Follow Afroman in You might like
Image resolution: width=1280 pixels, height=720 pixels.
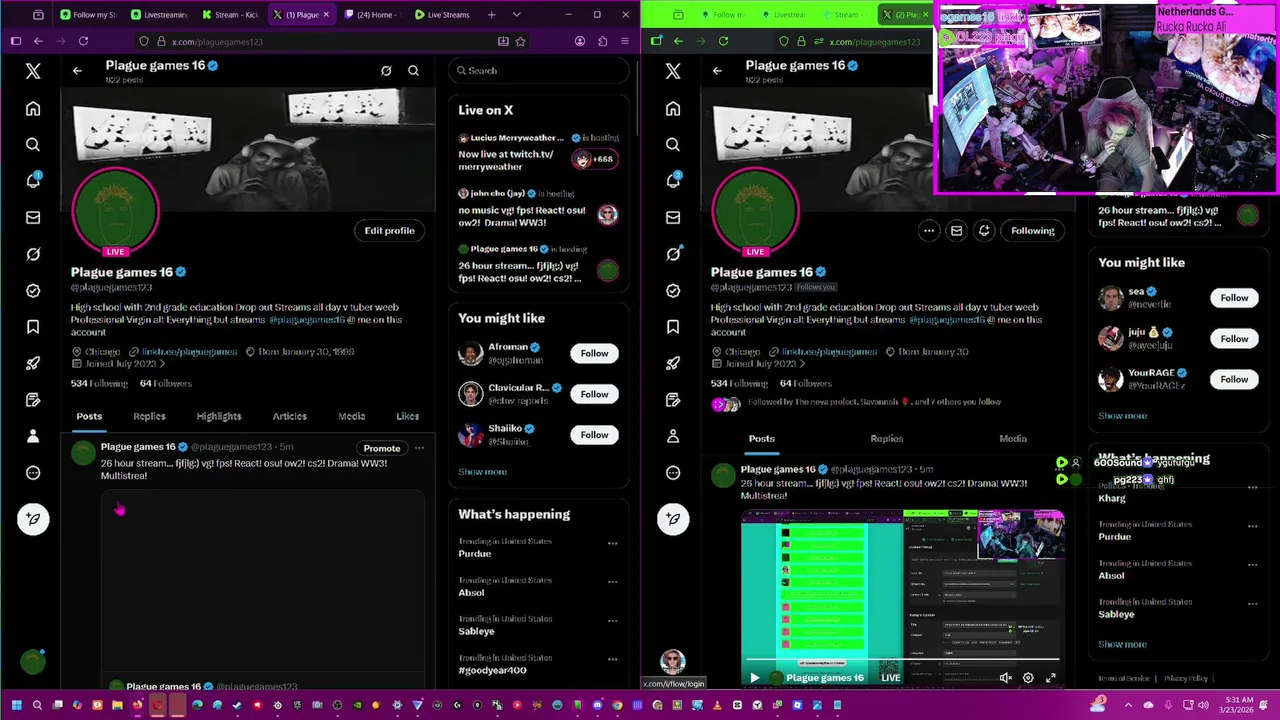(x=594, y=353)
